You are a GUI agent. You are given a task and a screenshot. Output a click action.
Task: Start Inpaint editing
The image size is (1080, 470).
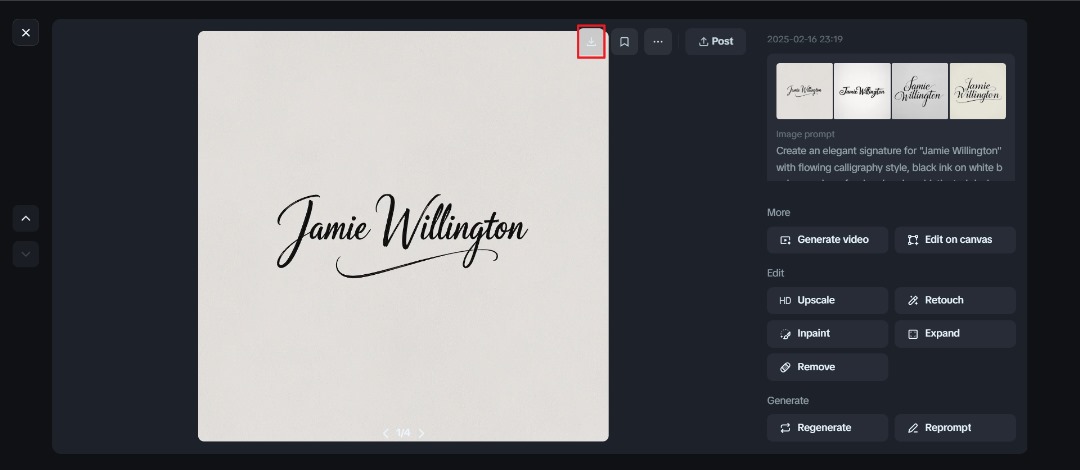pyautogui.click(x=827, y=334)
